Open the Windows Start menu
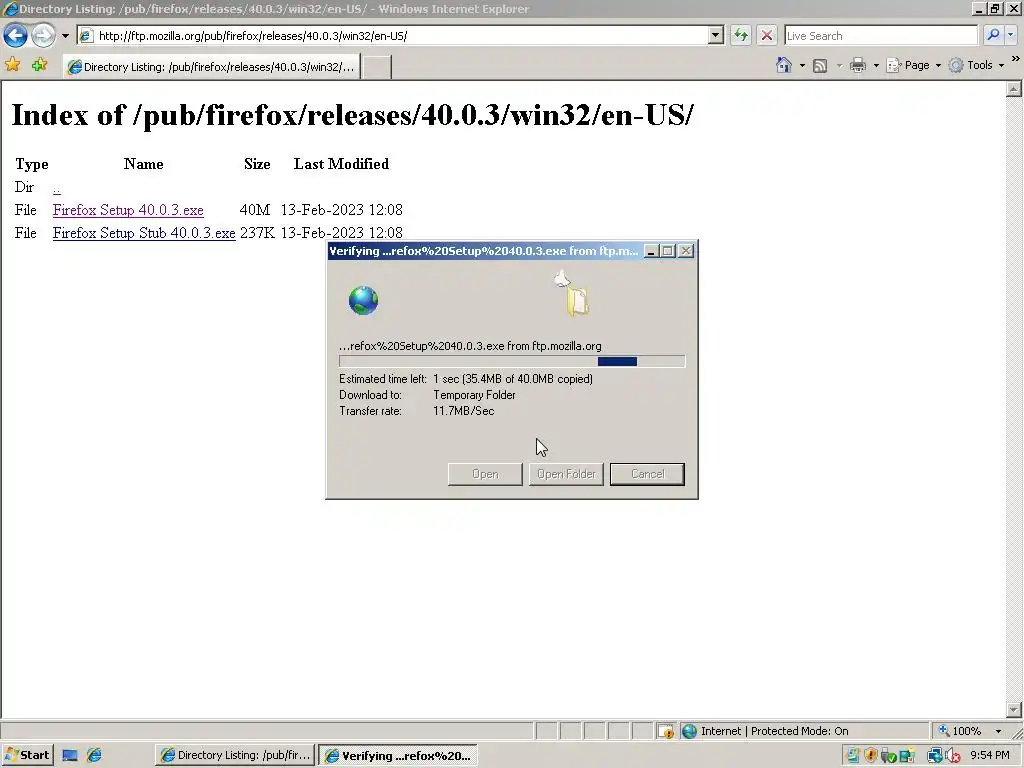This screenshot has width=1024, height=768. point(27,755)
